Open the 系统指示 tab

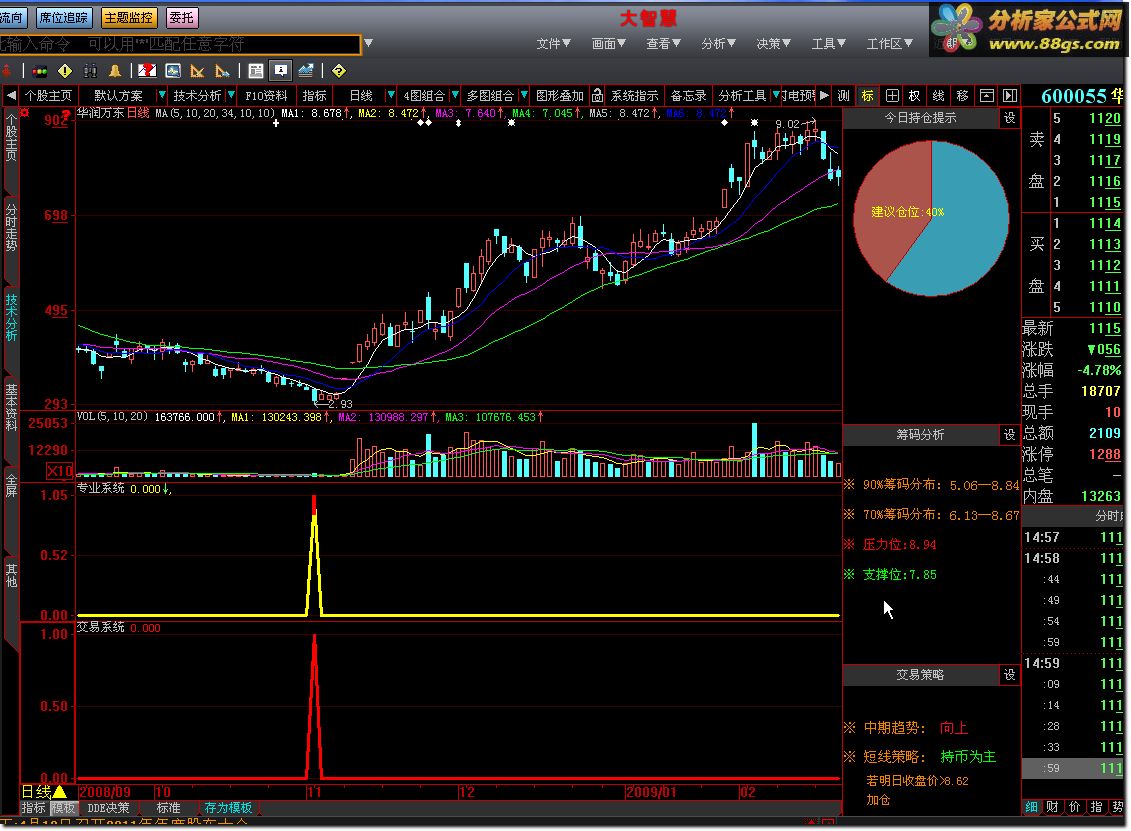pyautogui.click(x=634, y=95)
